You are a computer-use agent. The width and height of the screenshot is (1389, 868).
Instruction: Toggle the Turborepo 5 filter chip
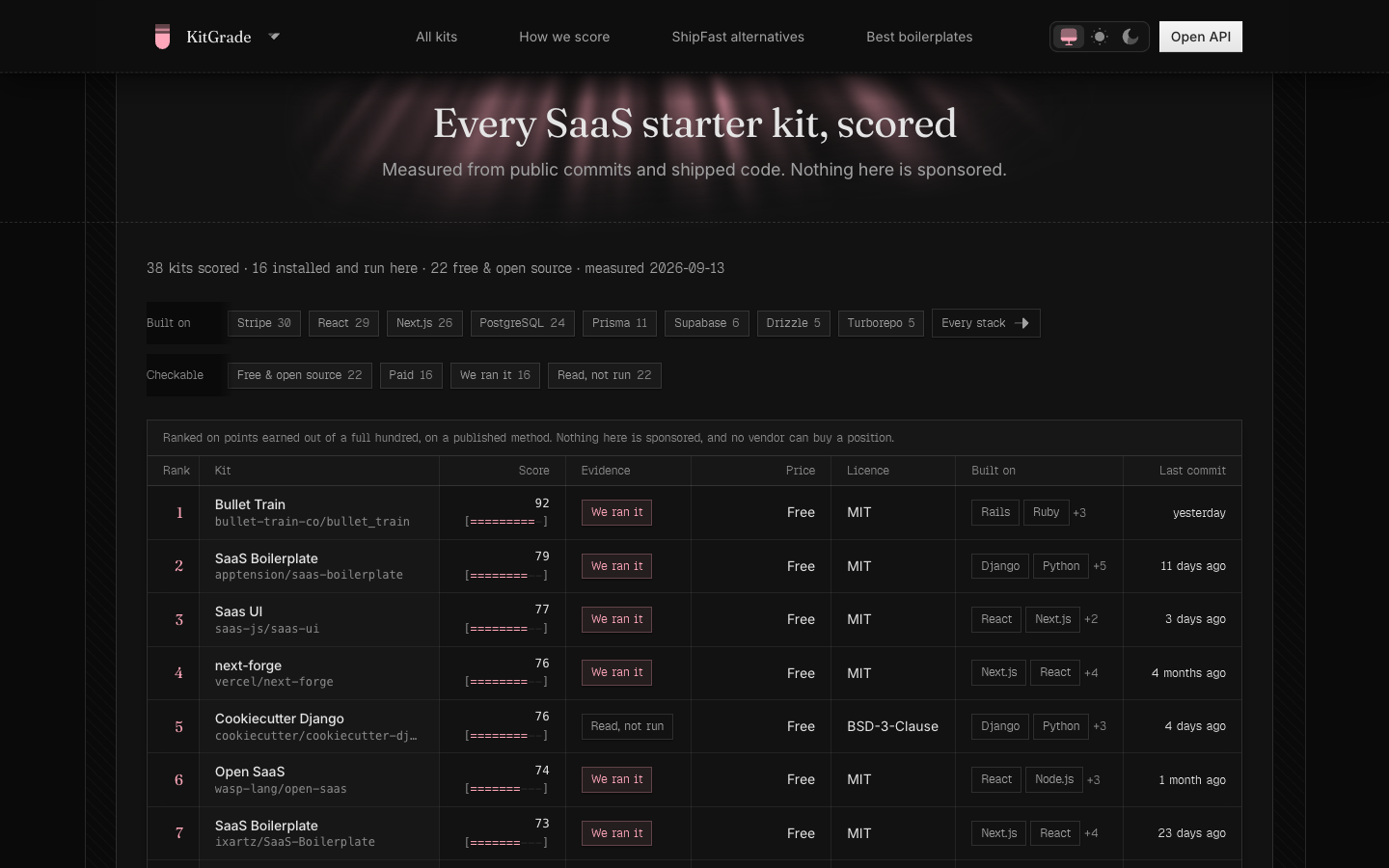pos(881,323)
